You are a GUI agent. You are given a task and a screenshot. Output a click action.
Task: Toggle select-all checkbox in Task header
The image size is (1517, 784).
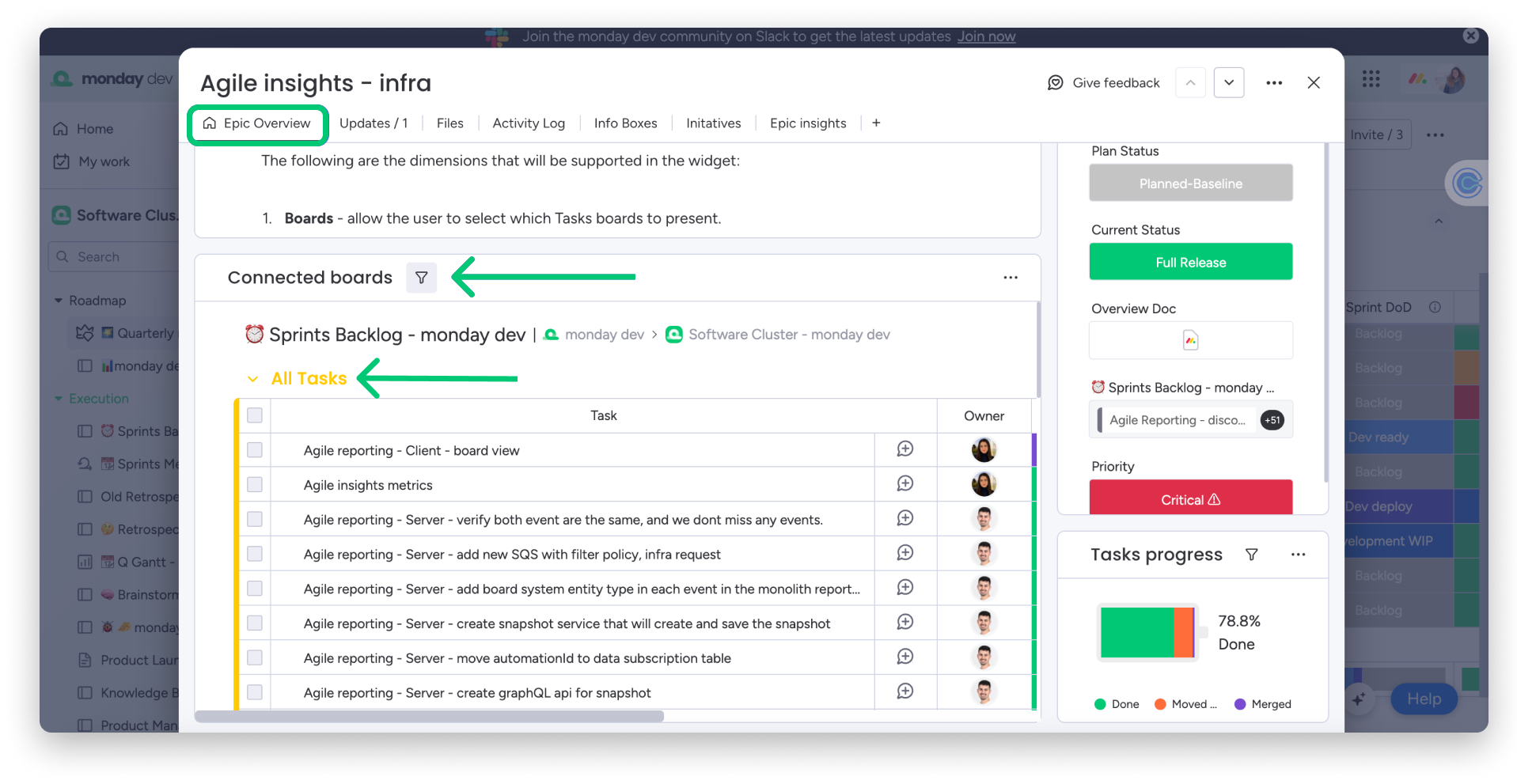pyautogui.click(x=255, y=415)
